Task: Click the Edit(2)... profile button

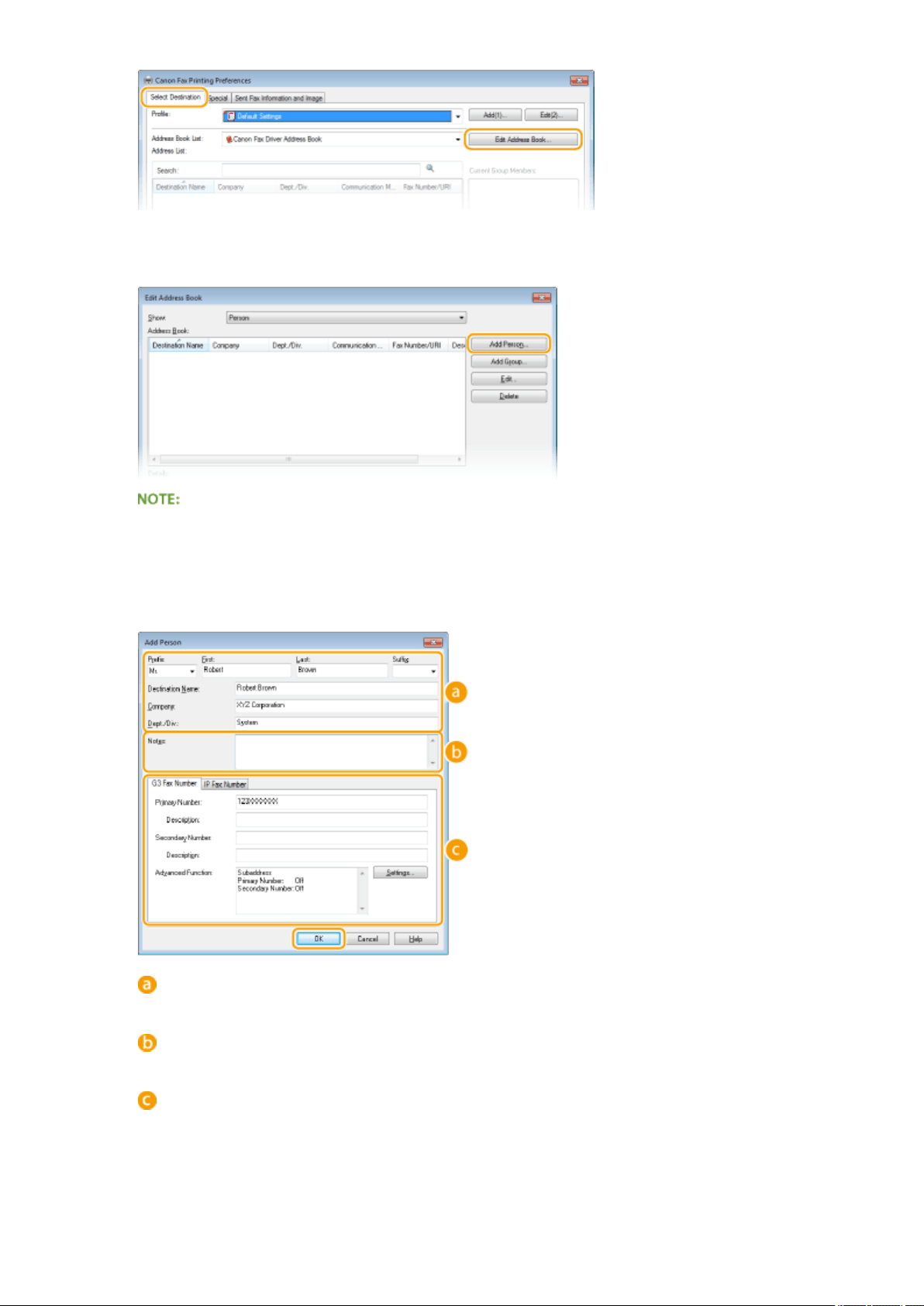Action: (x=550, y=115)
